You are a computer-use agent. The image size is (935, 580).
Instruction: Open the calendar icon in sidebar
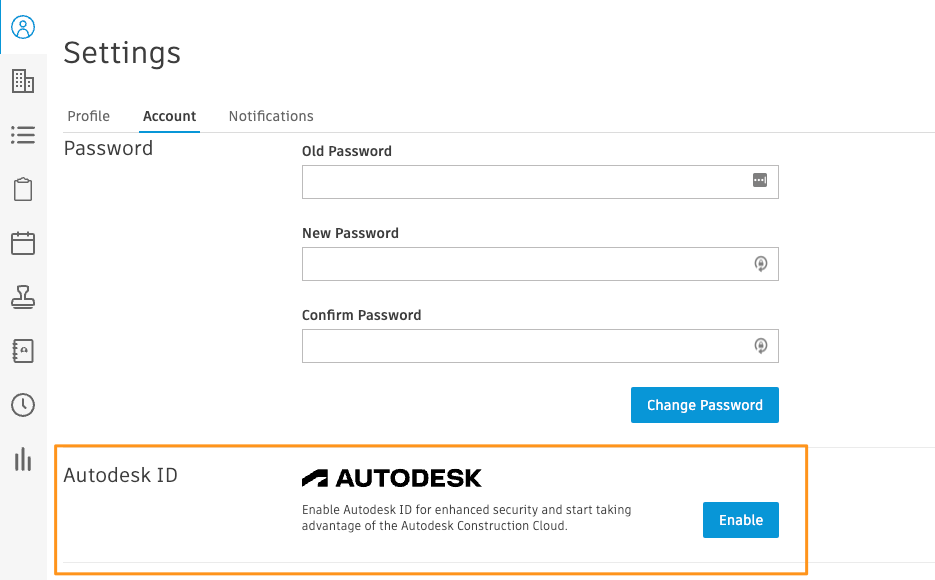(23, 243)
